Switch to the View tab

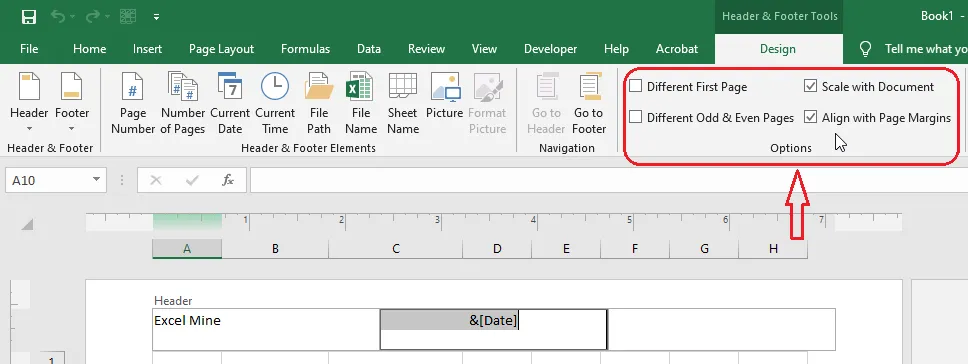click(484, 49)
